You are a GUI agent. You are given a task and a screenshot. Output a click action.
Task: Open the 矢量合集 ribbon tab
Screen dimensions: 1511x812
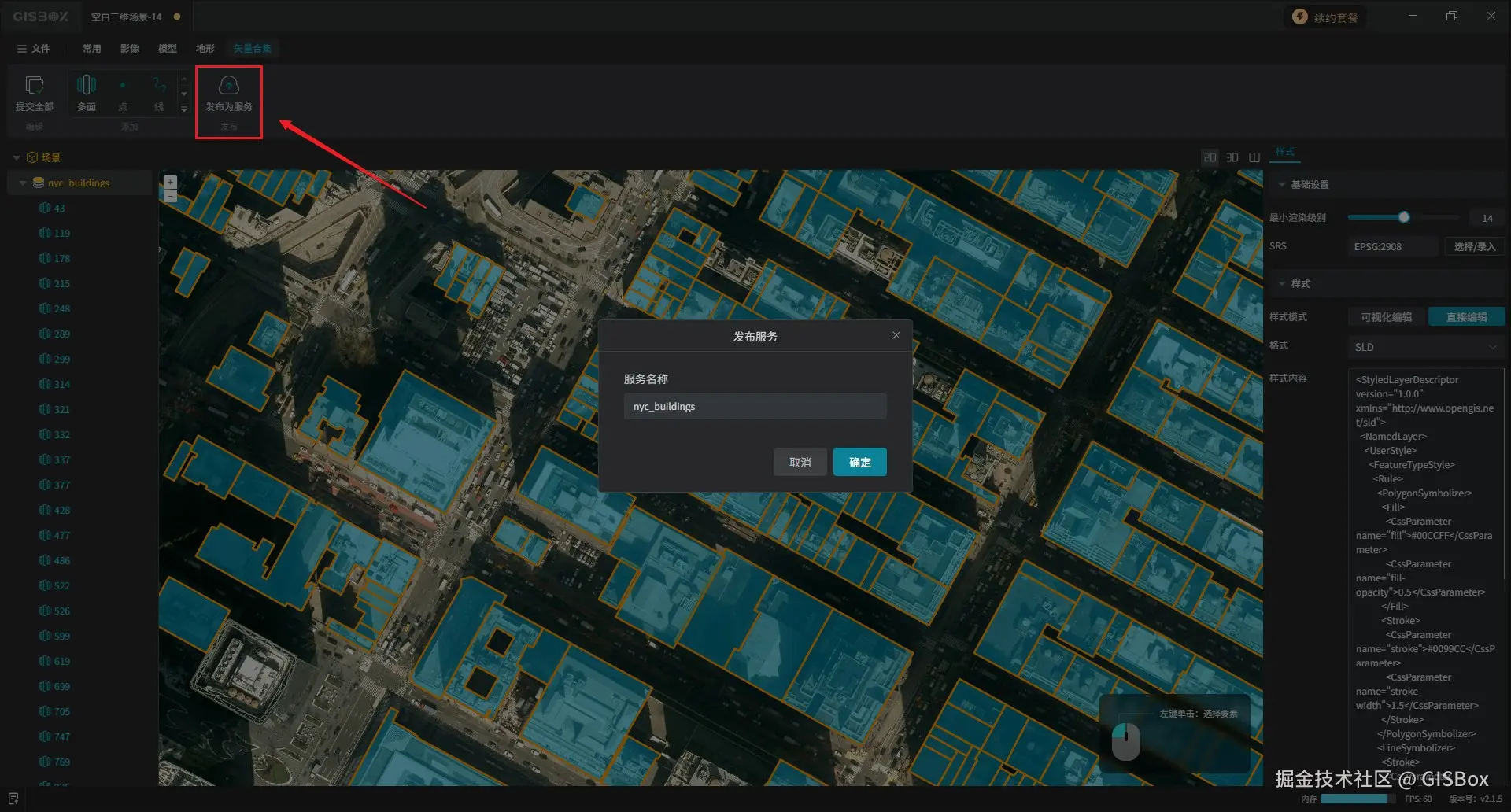(x=252, y=48)
